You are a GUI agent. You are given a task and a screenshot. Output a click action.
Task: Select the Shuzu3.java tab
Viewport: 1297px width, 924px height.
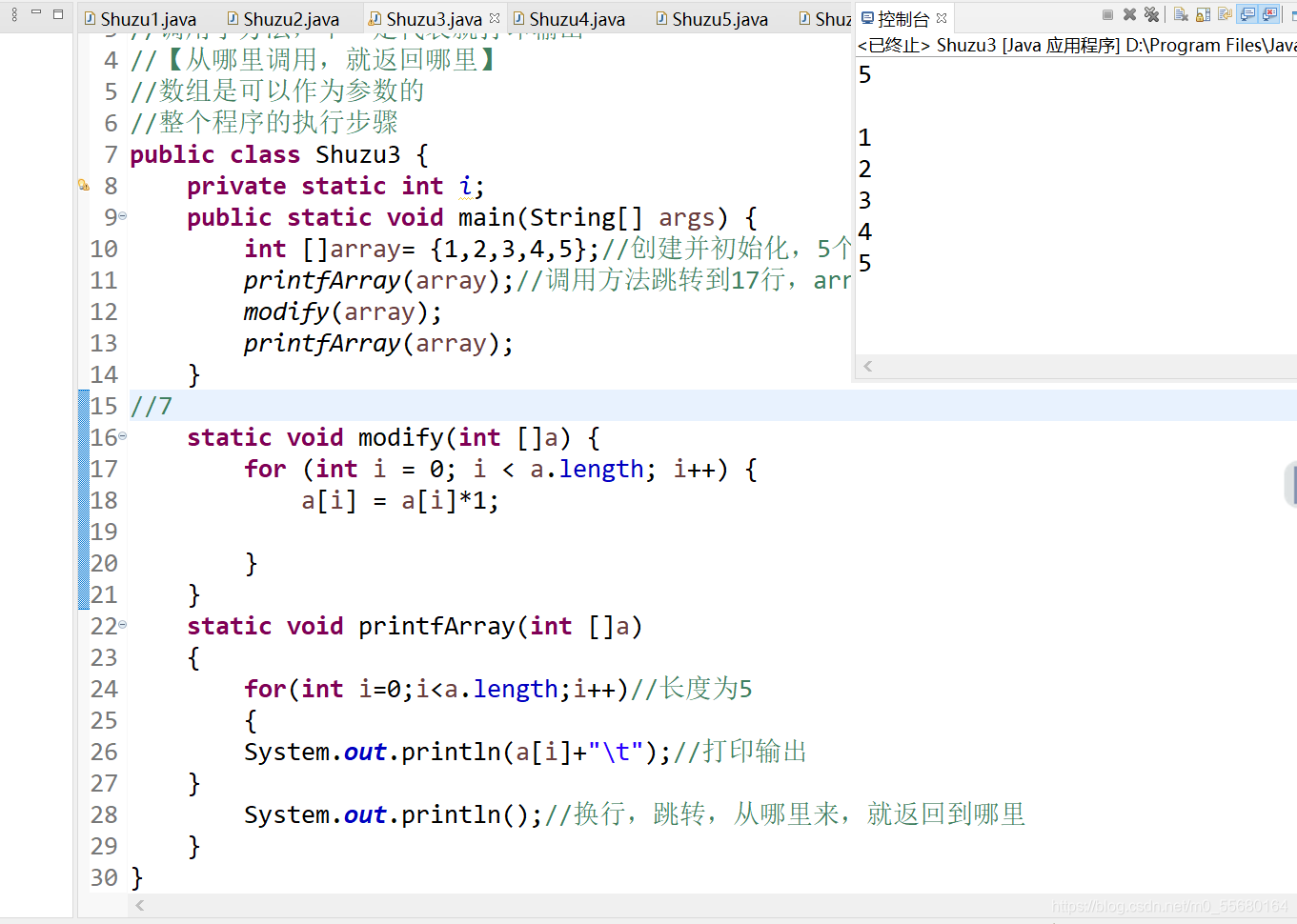[x=425, y=19]
